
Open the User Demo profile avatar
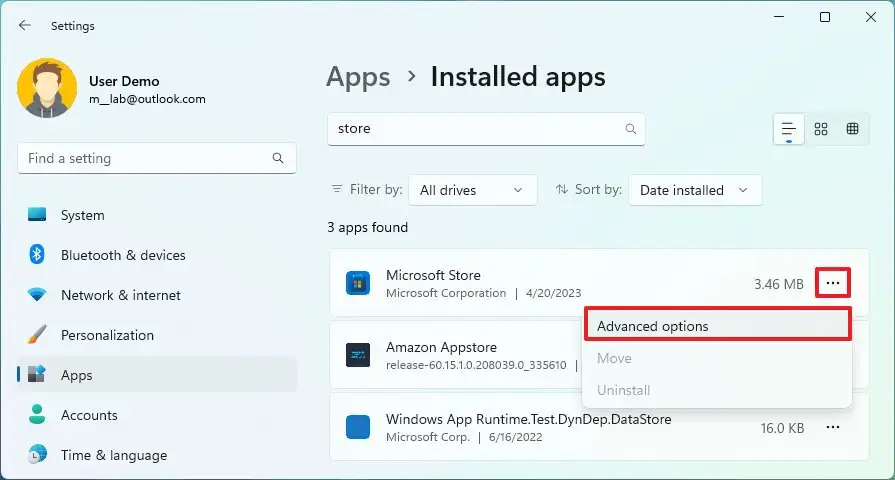tap(47, 88)
